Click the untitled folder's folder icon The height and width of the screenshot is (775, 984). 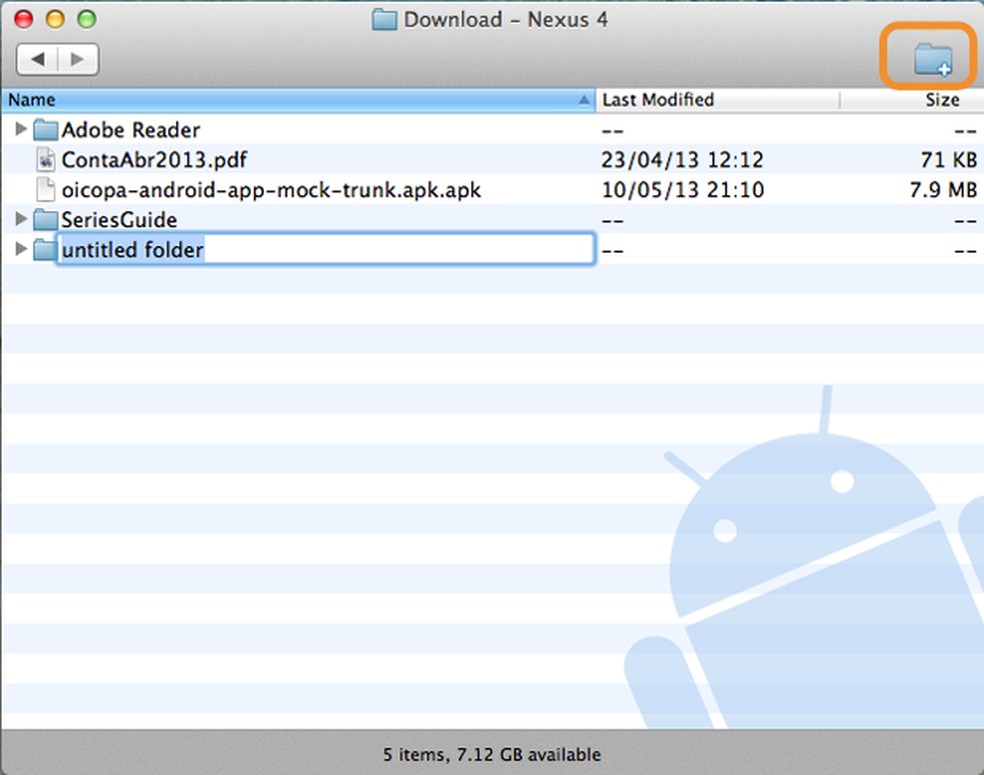[x=45, y=250]
